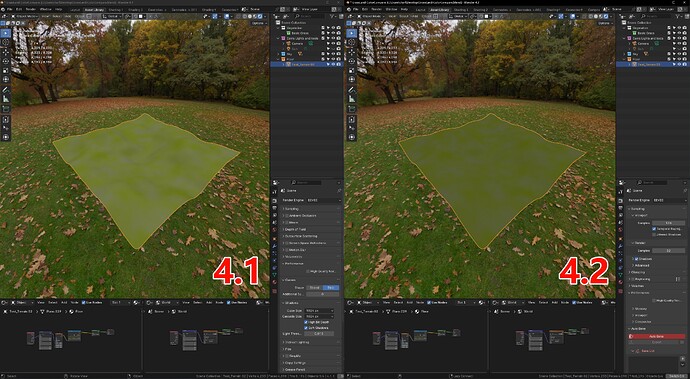
Task: Select the Scale tool in 4.1 window
Action: pos(6,70)
